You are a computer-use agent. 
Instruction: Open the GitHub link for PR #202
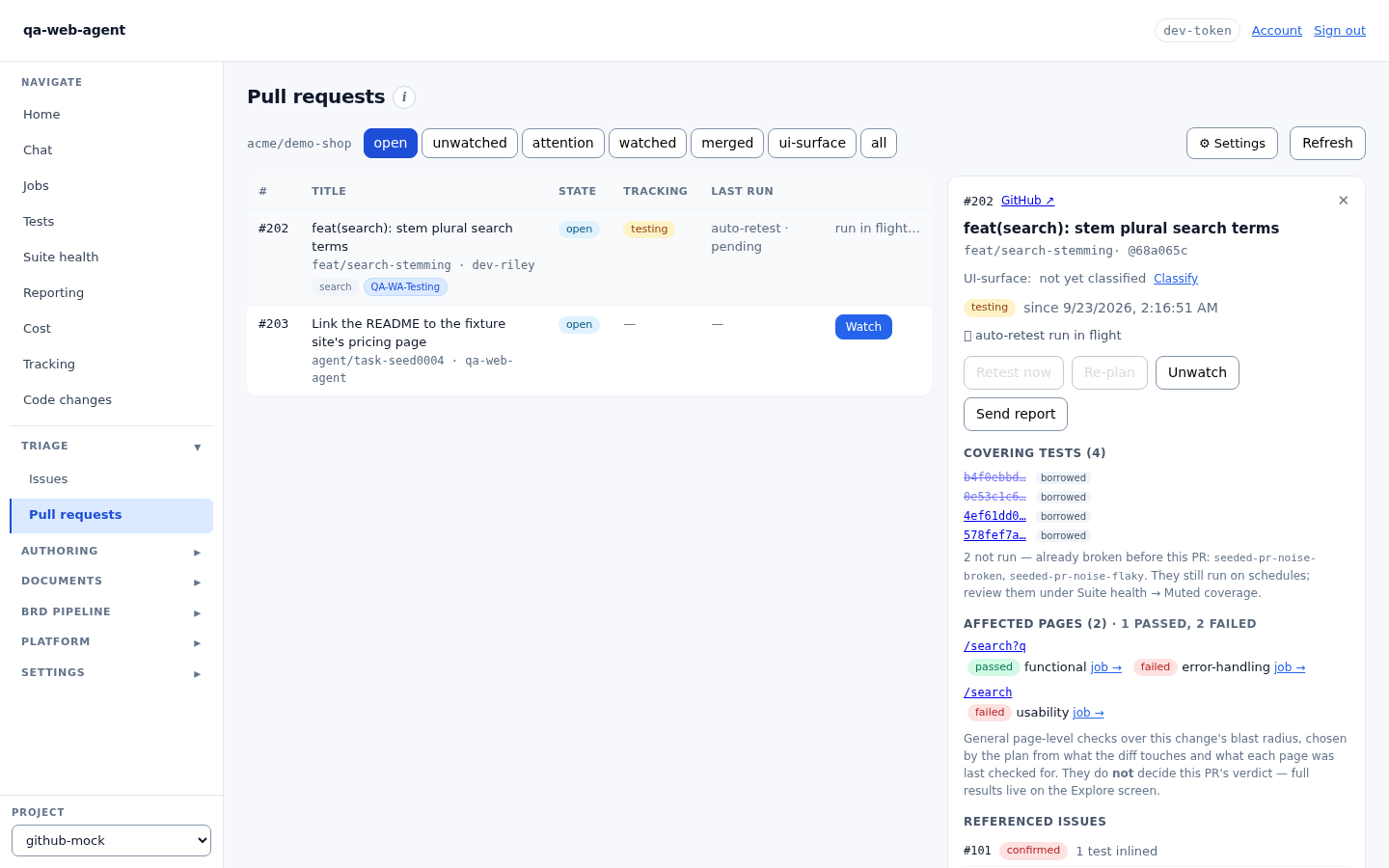[x=1027, y=201]
